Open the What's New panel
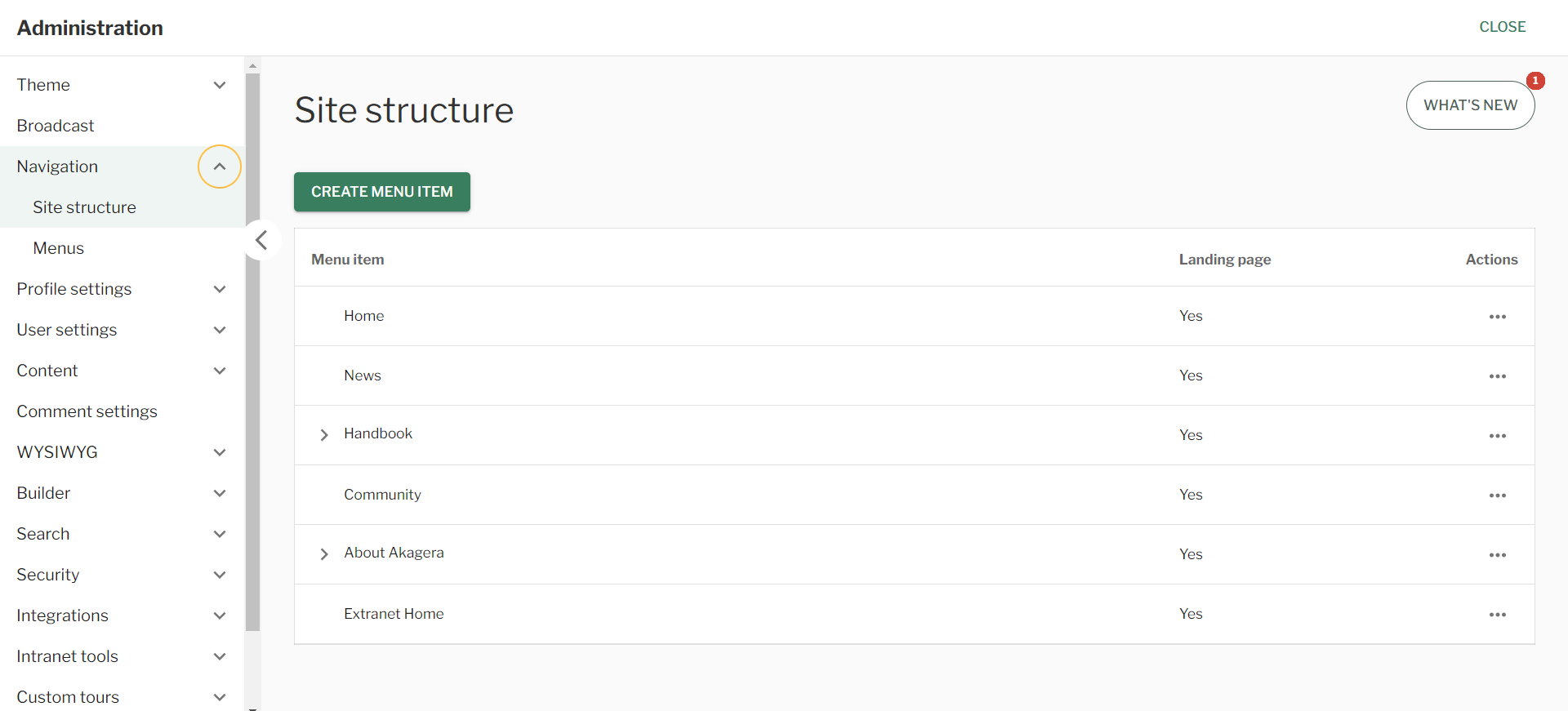 click(1469, 105)
